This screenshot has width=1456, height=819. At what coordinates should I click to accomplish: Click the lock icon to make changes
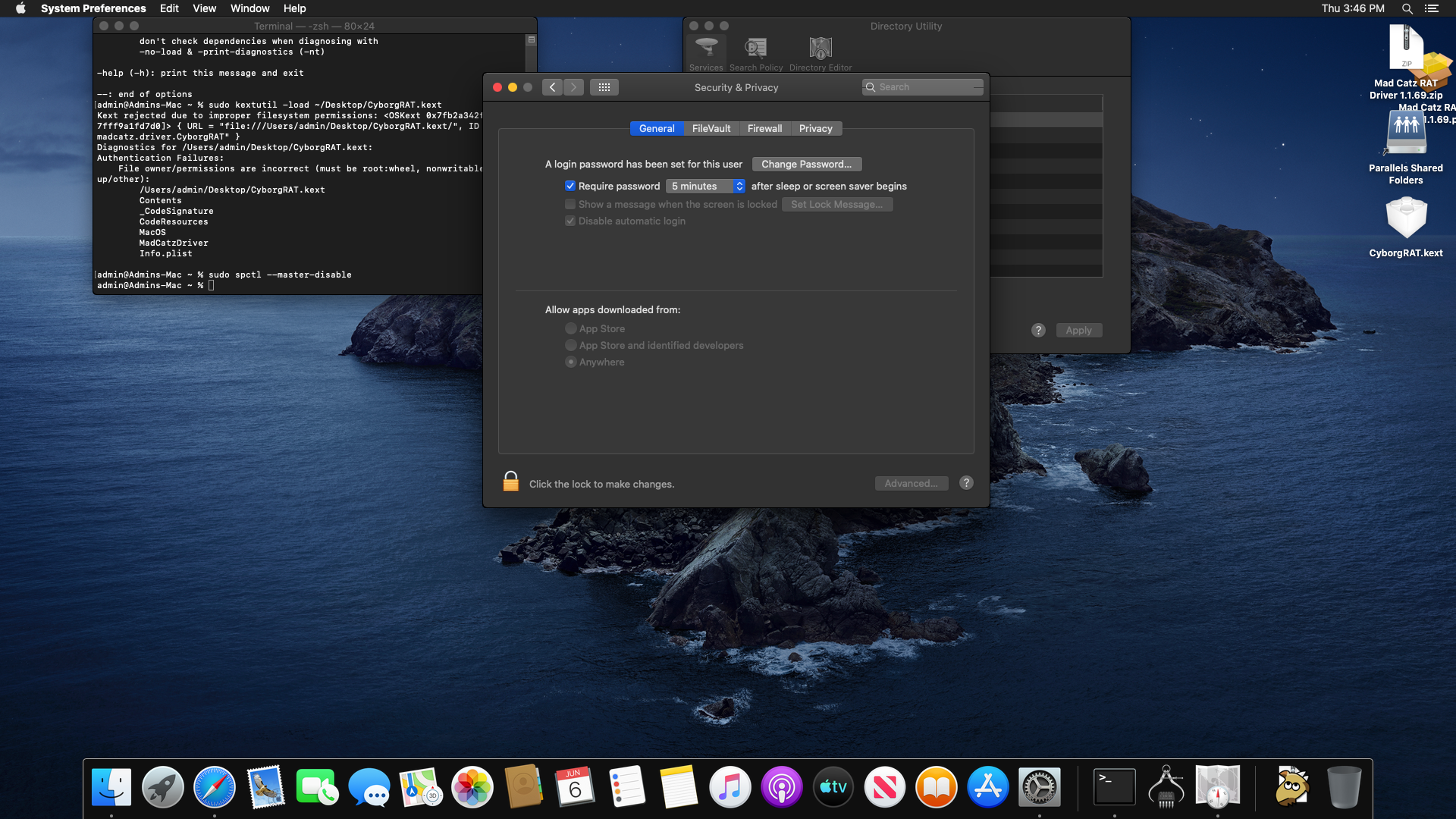(x=510, y=482)
